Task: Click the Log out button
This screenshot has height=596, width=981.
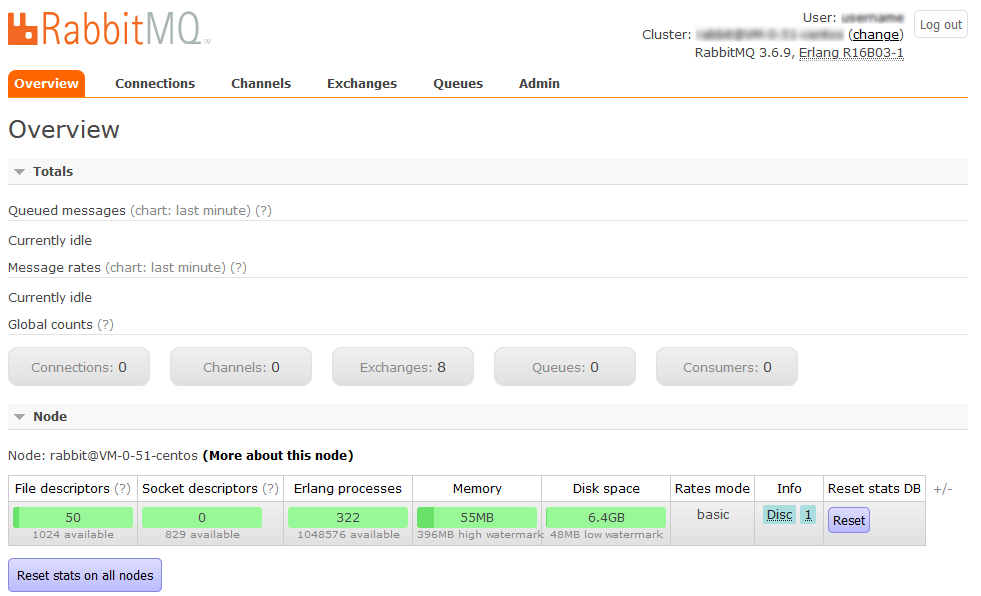Action: (940, 24)
